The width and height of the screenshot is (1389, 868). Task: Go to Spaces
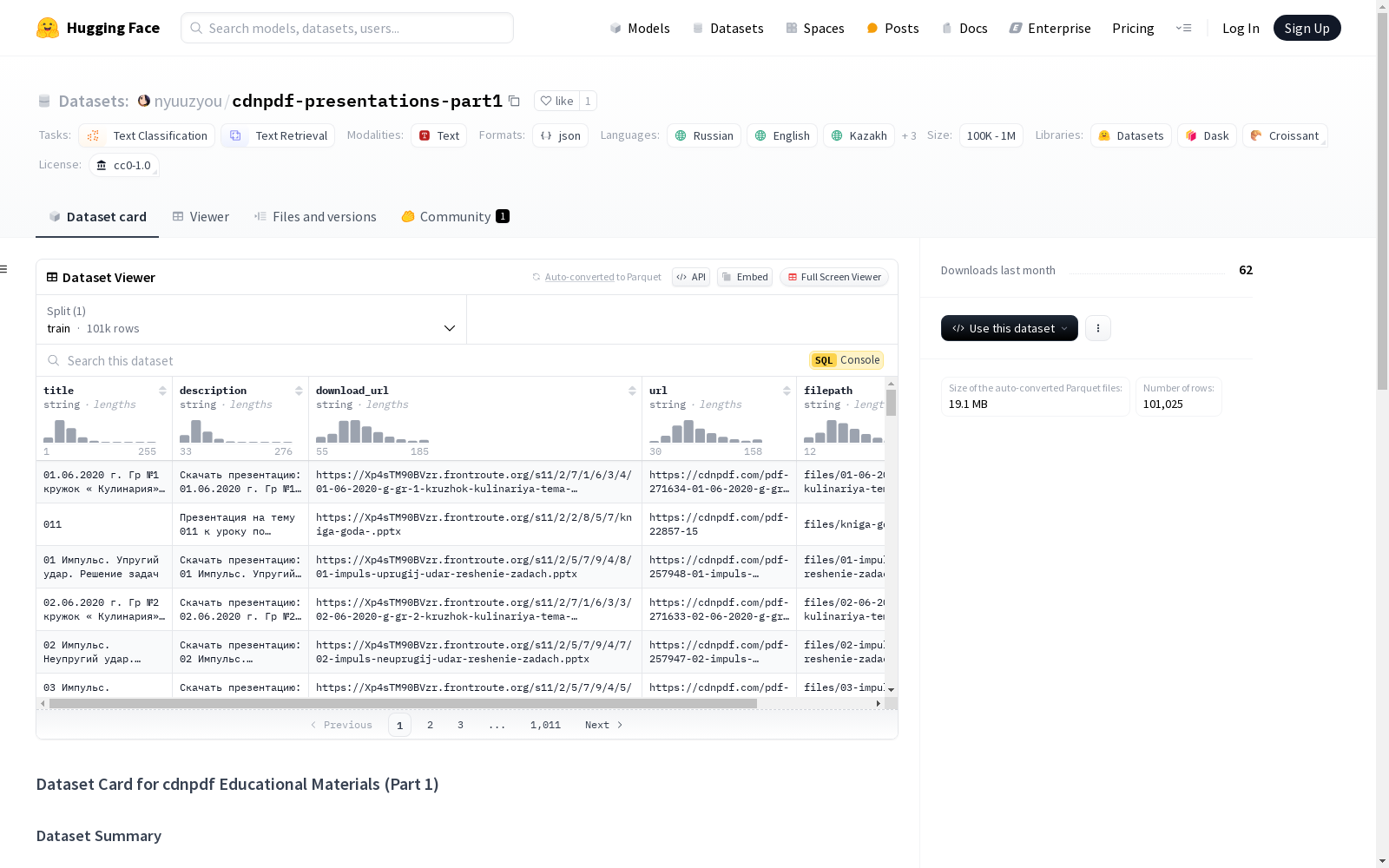[815, 28]
